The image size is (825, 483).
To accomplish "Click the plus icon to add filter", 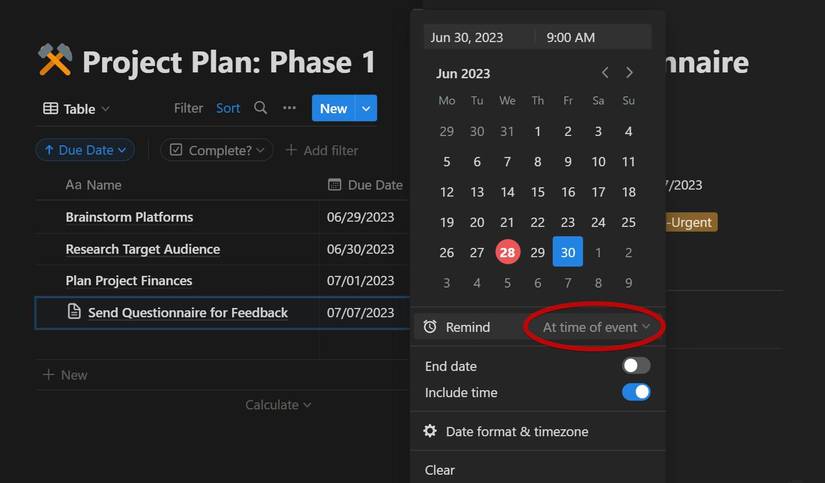I will [x=291, y=150].
